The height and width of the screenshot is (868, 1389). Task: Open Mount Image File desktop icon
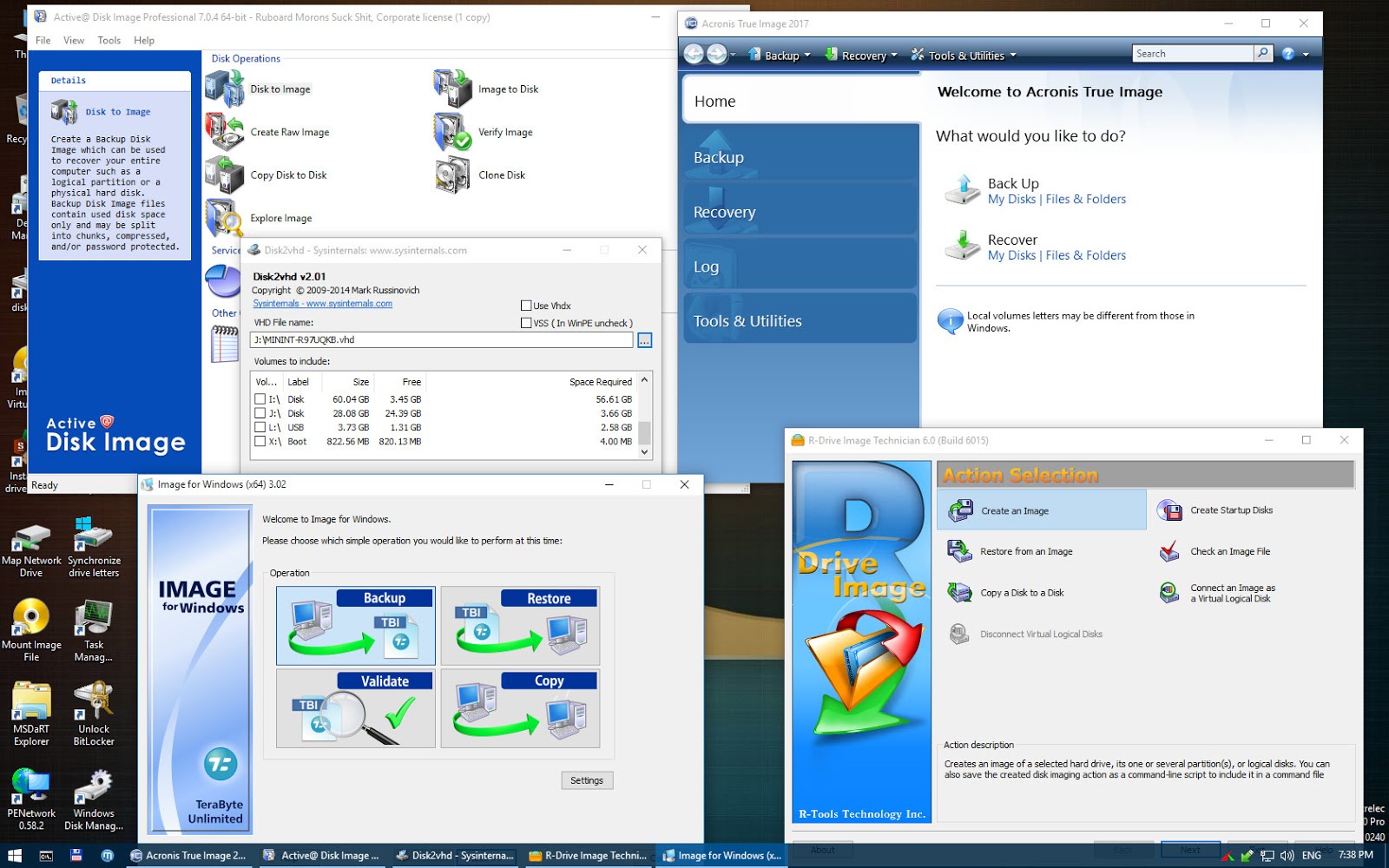click(x=31, y=631)
